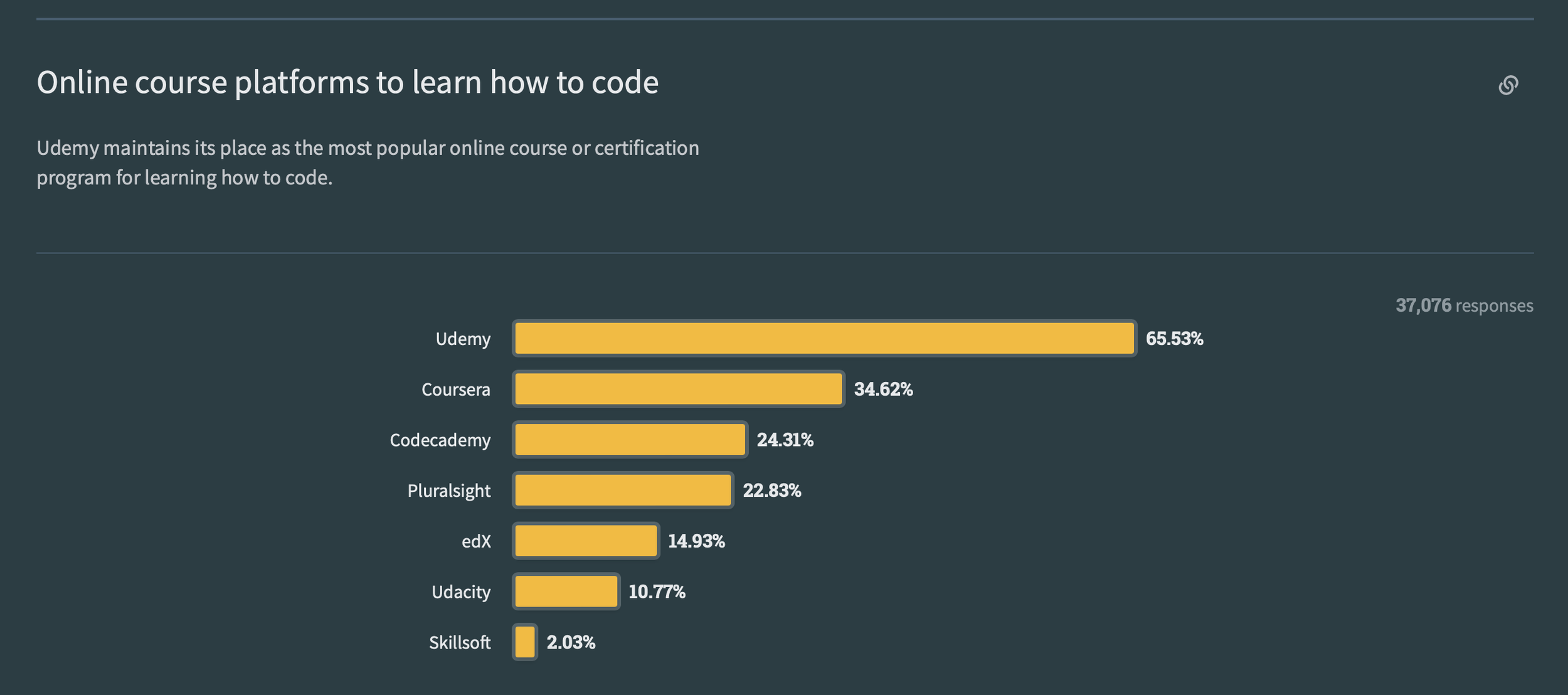This screenshot has width=1568, height=695.
Task: Click the Pluralsight bar
Action: coord(623,491)
